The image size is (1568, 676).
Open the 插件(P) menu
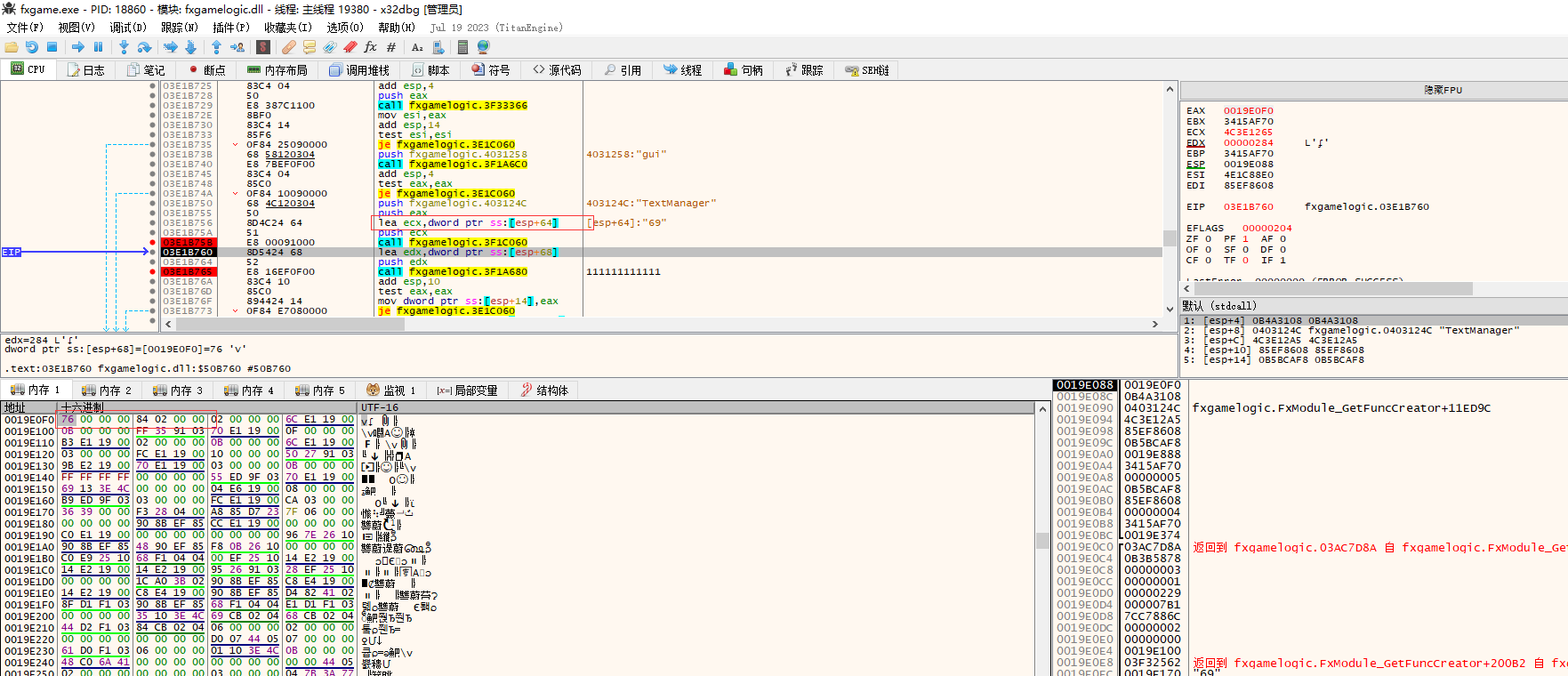click(x=231, y=28)
